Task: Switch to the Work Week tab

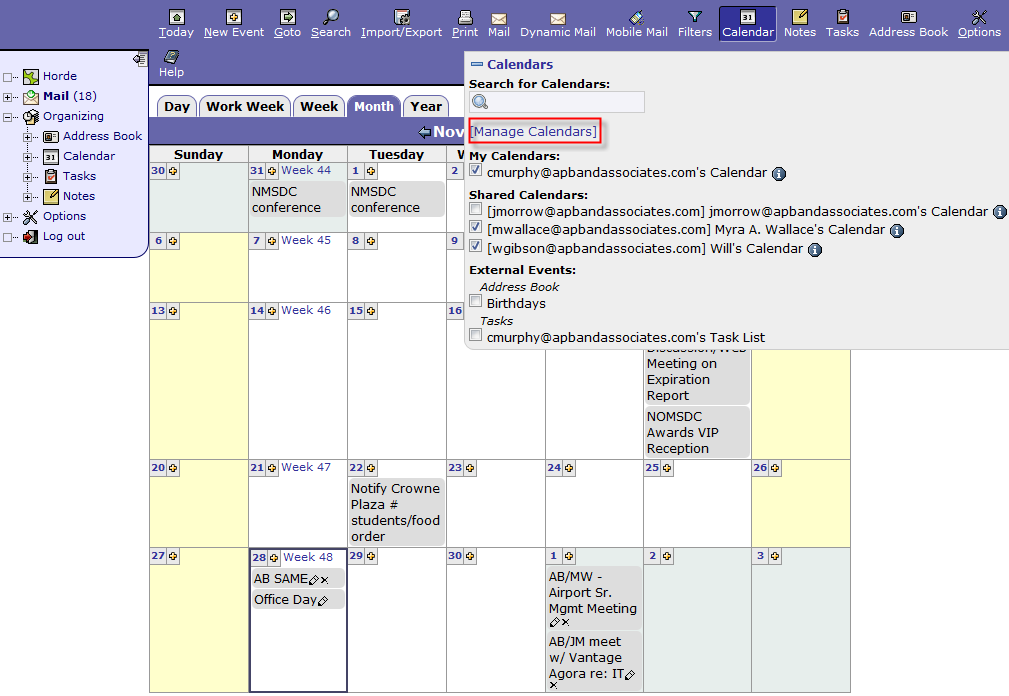Action: coord(245,107)
